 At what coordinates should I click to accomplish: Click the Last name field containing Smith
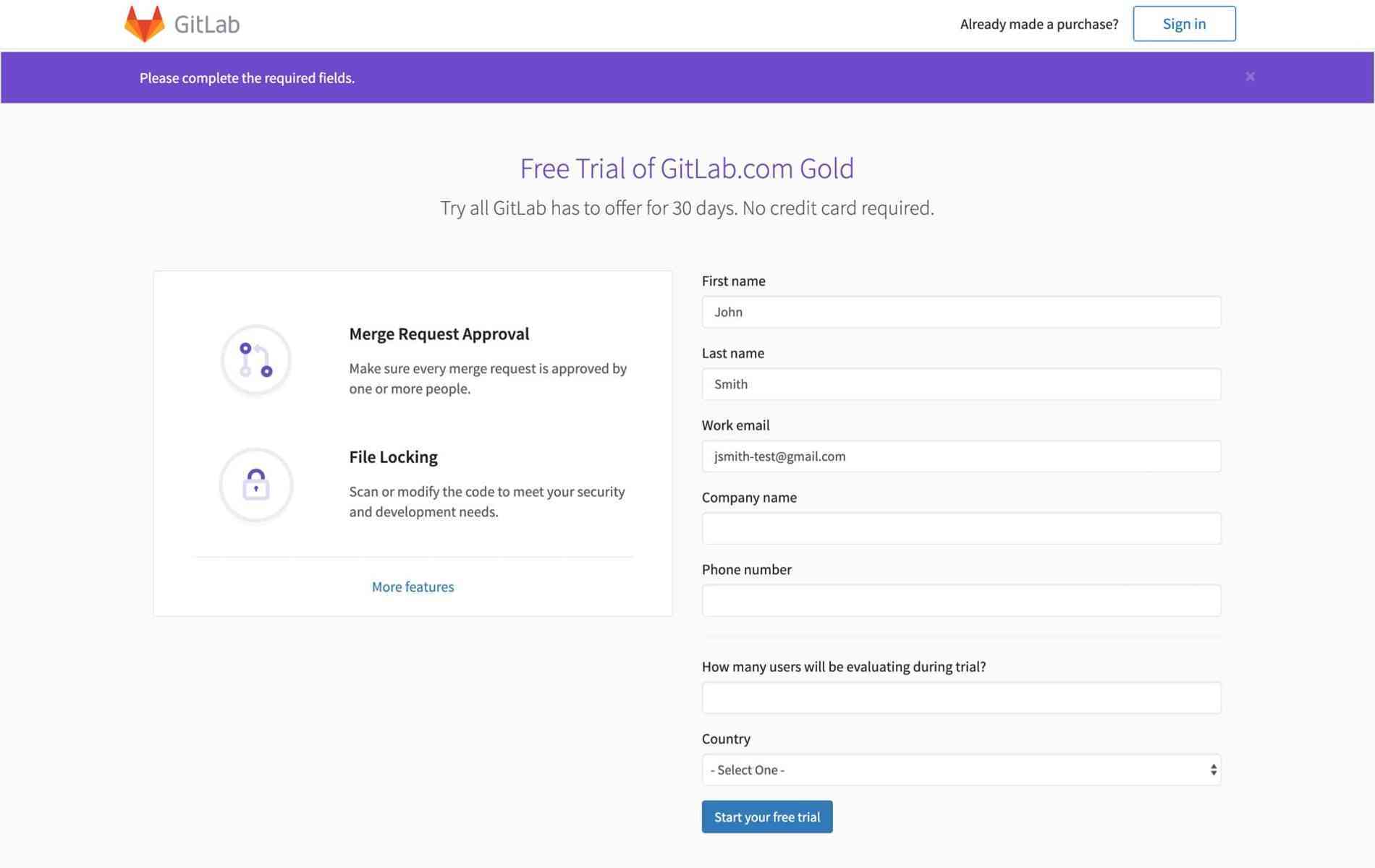click(x=960, y=384)
